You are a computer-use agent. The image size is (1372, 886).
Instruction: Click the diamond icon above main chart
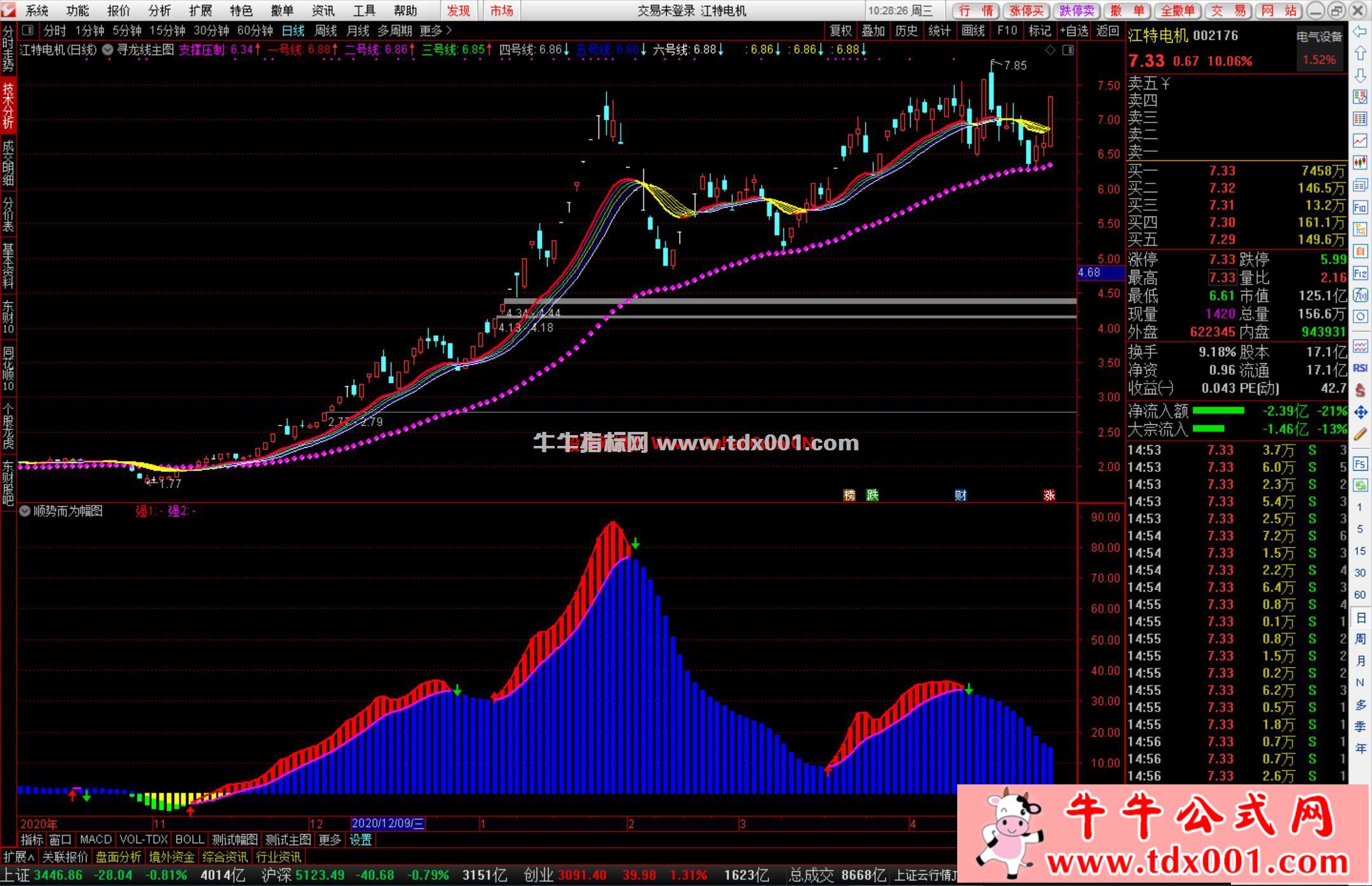click(1051, 50)
